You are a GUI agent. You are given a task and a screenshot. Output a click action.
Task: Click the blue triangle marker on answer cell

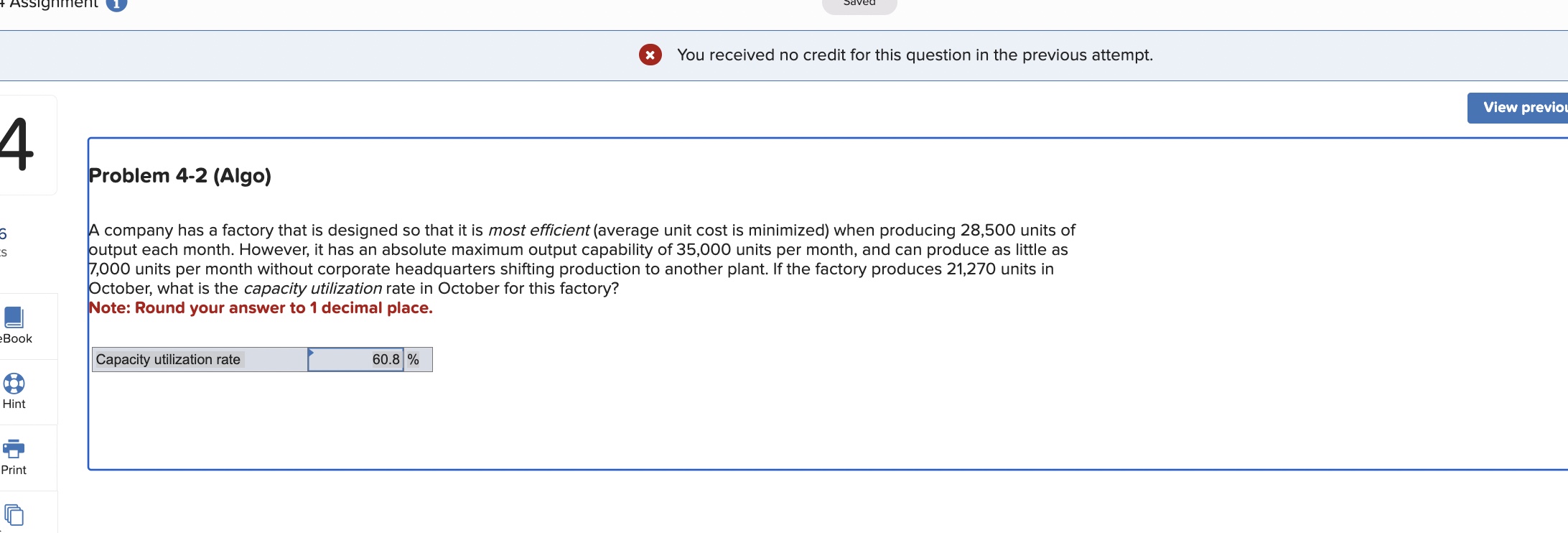(311, 352)
